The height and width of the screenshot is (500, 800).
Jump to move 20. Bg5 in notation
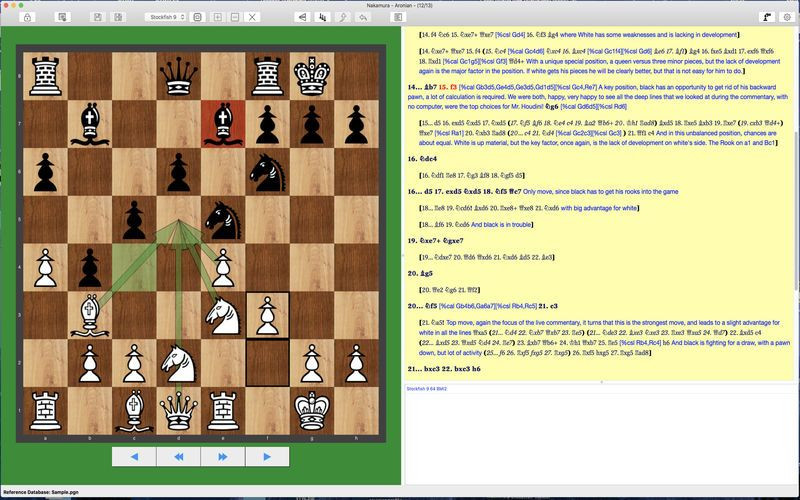pyautogui.click(x=420, y=273)
